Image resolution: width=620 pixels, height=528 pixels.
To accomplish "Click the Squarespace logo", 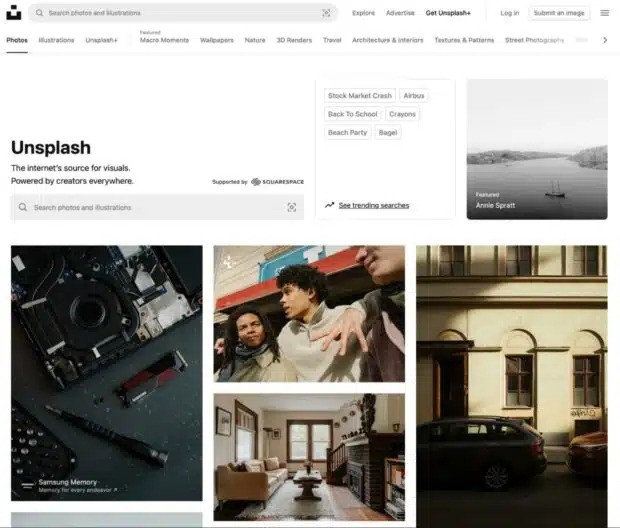I will [x=278, y=182].
